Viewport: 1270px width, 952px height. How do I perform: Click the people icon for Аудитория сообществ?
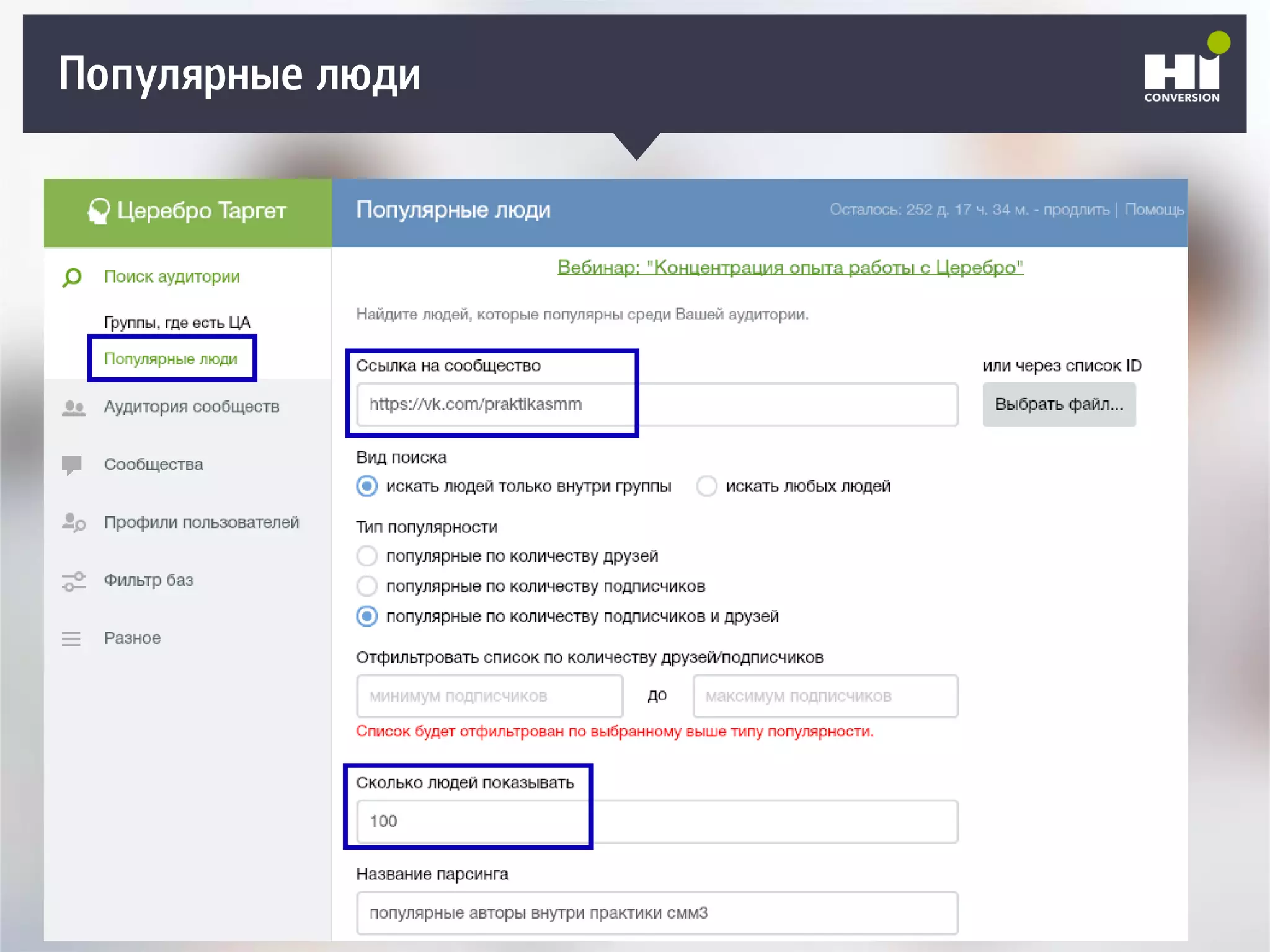(x=74, y=408)
